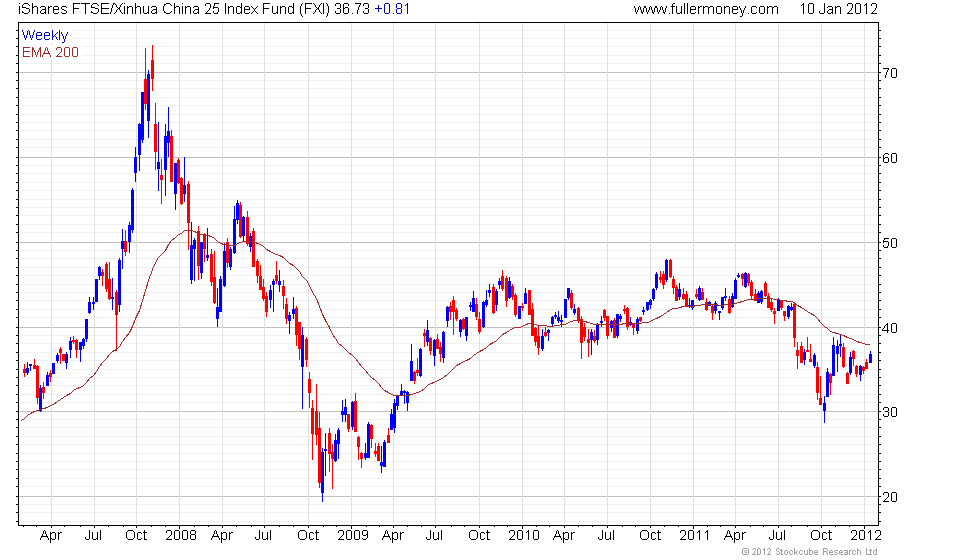Screen dimensions: 960x560
Task: Select the EMA 200 legend label
Action: (50, 52)
